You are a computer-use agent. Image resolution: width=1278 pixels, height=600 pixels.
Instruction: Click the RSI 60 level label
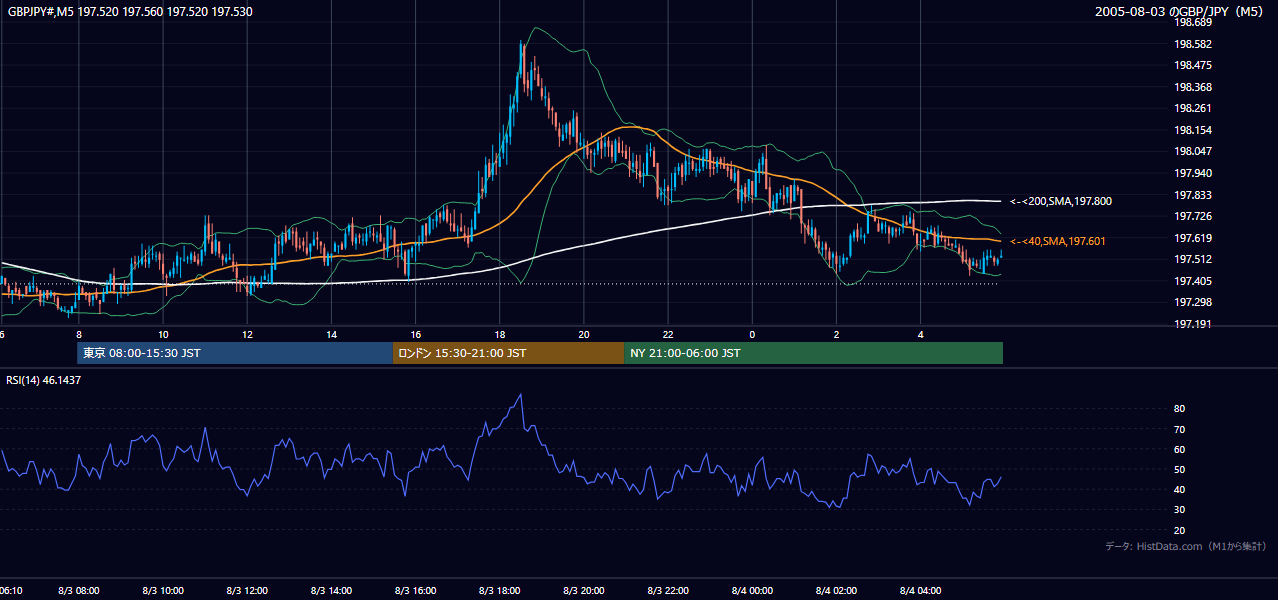tap(1179, 449)
